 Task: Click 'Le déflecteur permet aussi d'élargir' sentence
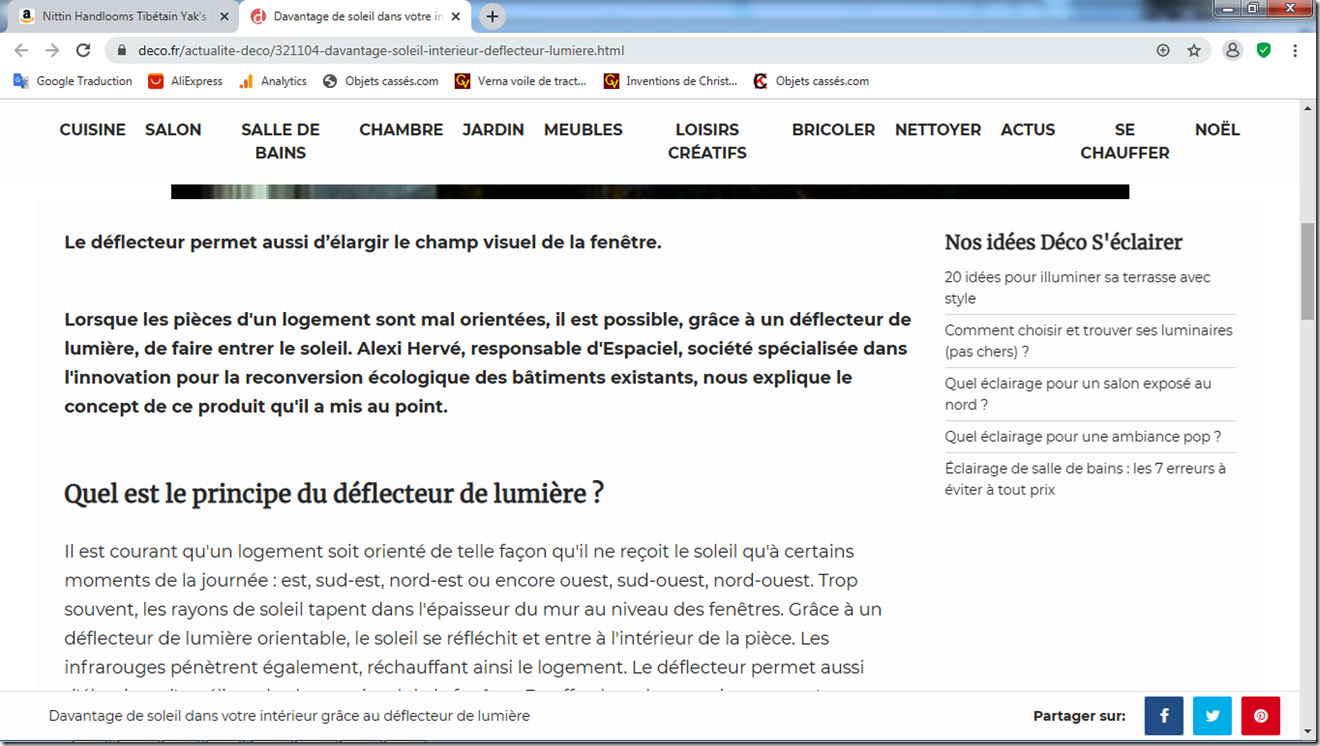pyautogui.click(x=363, y=242)
